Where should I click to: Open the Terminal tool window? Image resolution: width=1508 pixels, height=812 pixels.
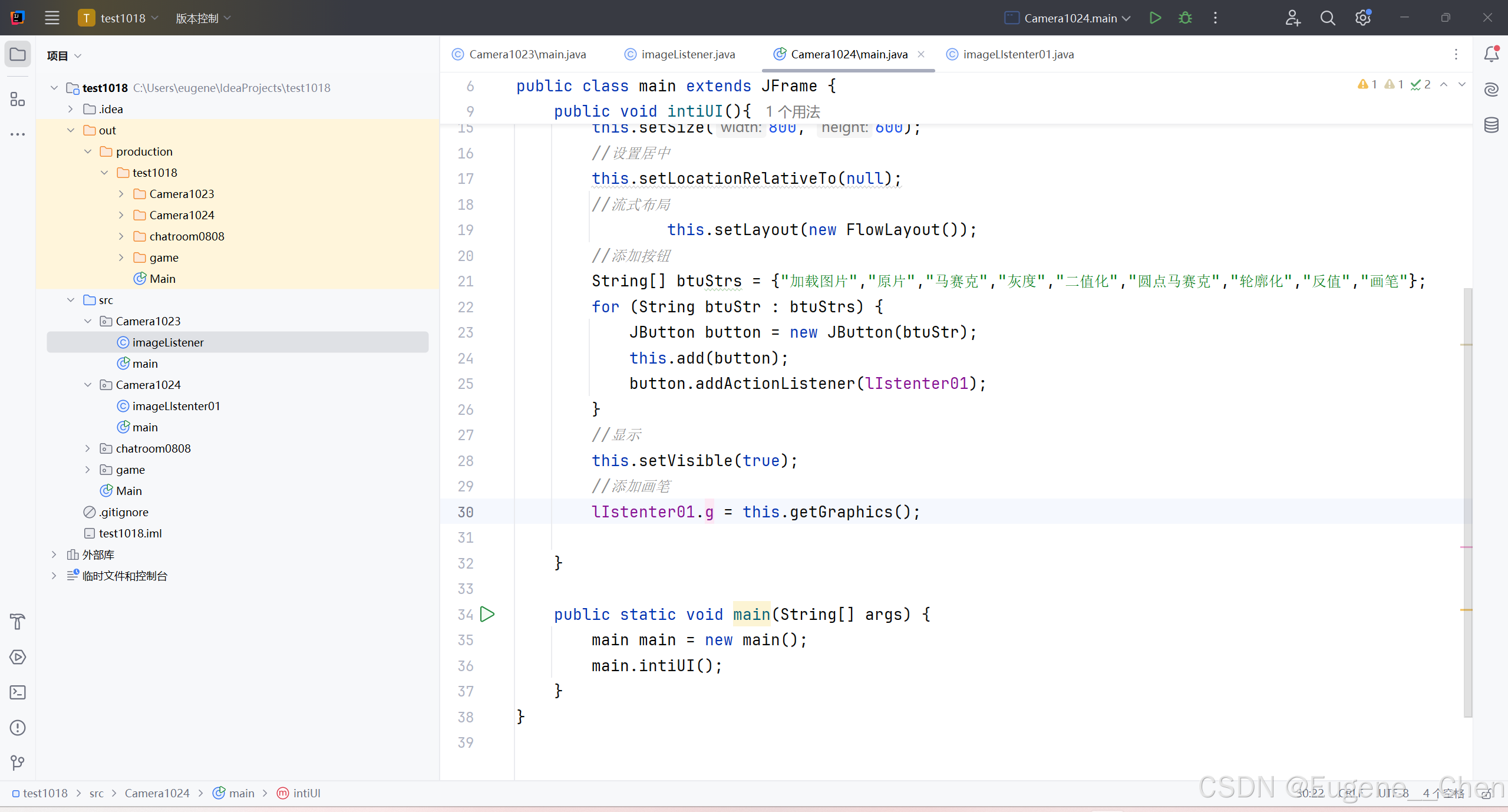[x=18, y=692]
